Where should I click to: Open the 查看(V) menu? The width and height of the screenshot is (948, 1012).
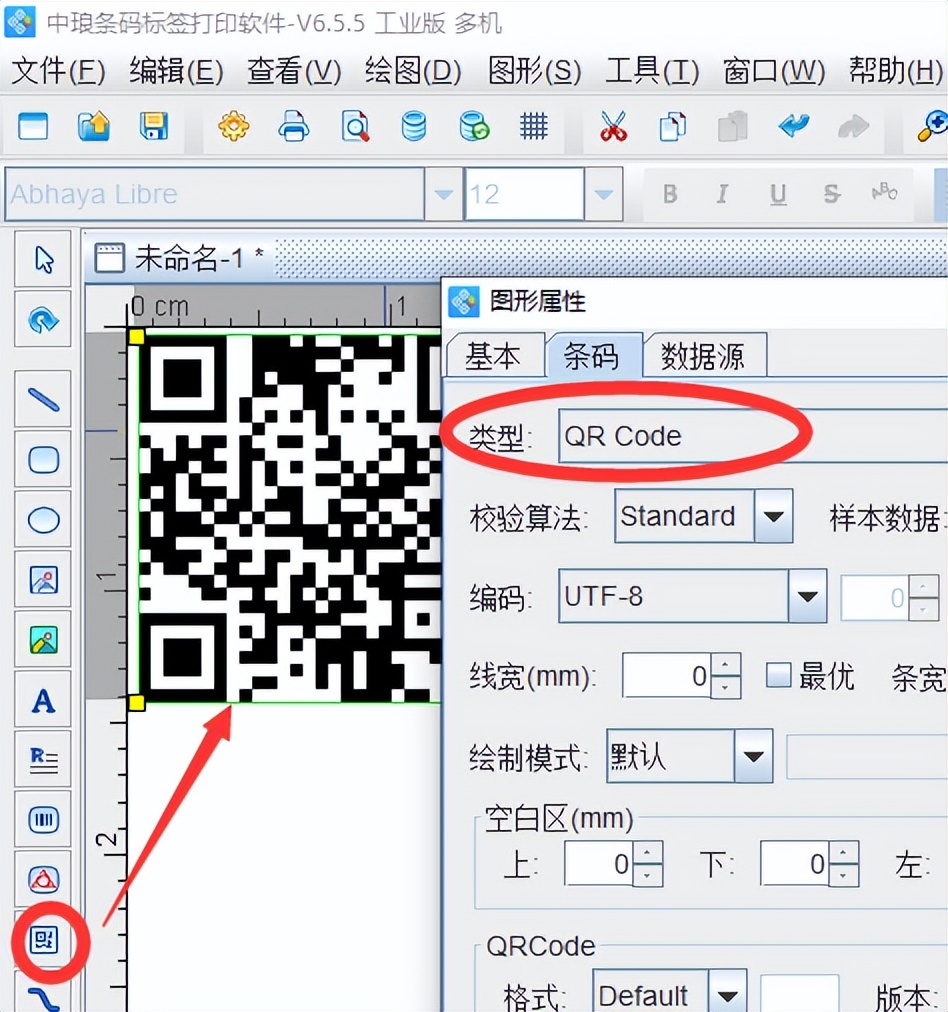point(294,70)
